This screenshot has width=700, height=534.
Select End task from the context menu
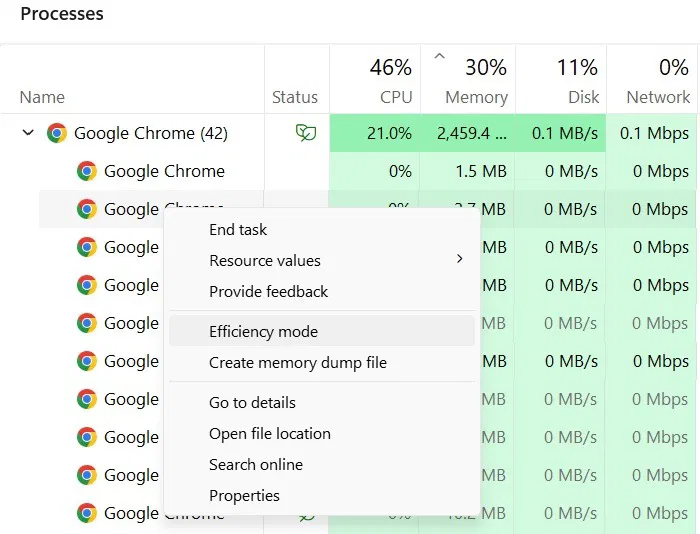tap(238, 229)
